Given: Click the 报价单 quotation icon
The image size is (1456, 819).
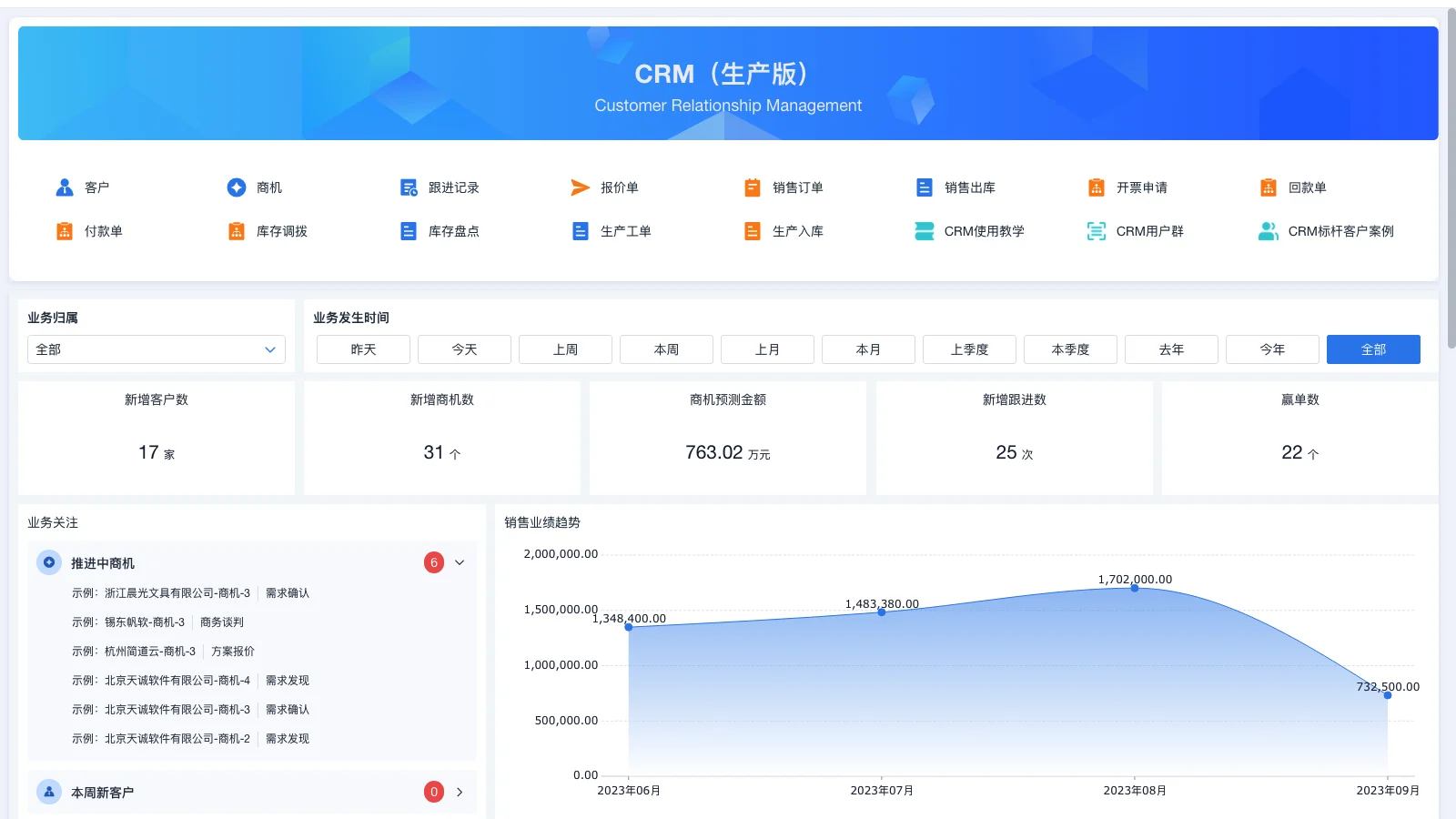Looking at the screenshot, I should [x=608, y=187].
